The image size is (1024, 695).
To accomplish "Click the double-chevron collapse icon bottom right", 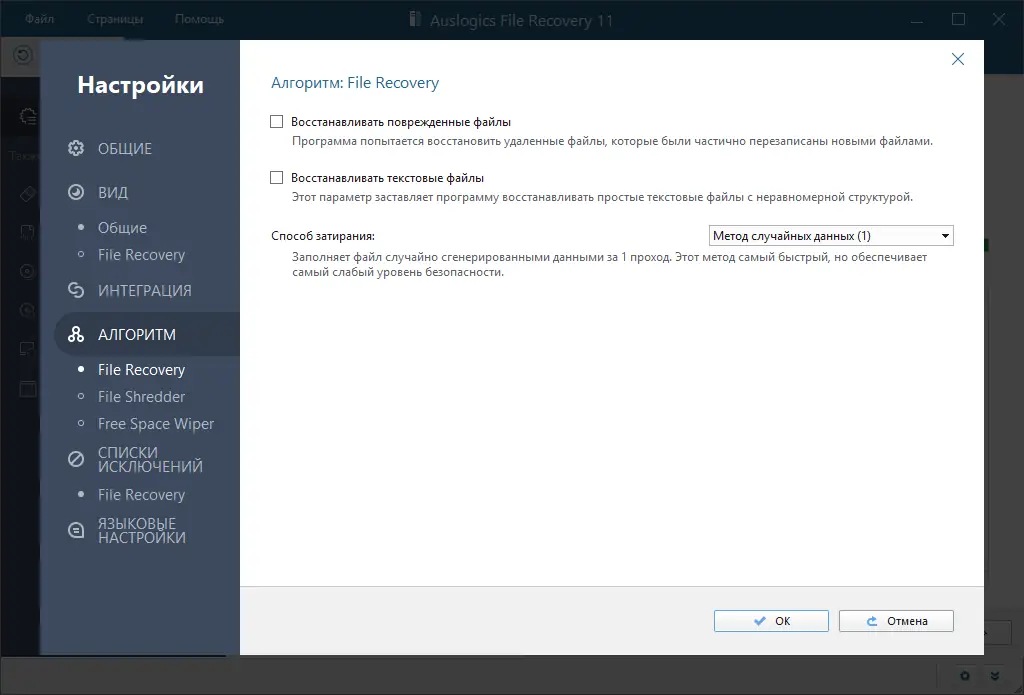I will [994, 676].
